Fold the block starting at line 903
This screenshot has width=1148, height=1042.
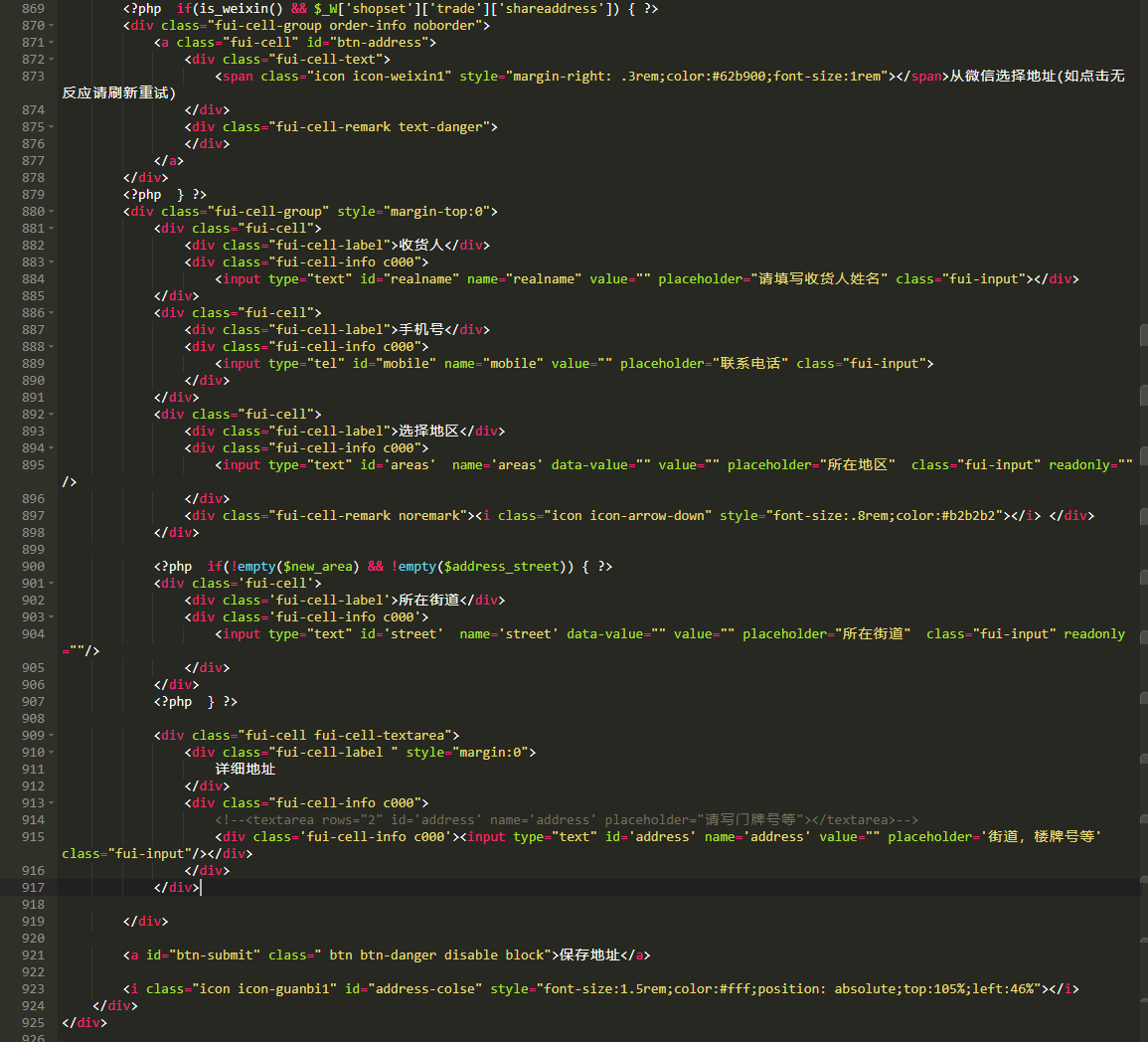(x=52, y=617)
